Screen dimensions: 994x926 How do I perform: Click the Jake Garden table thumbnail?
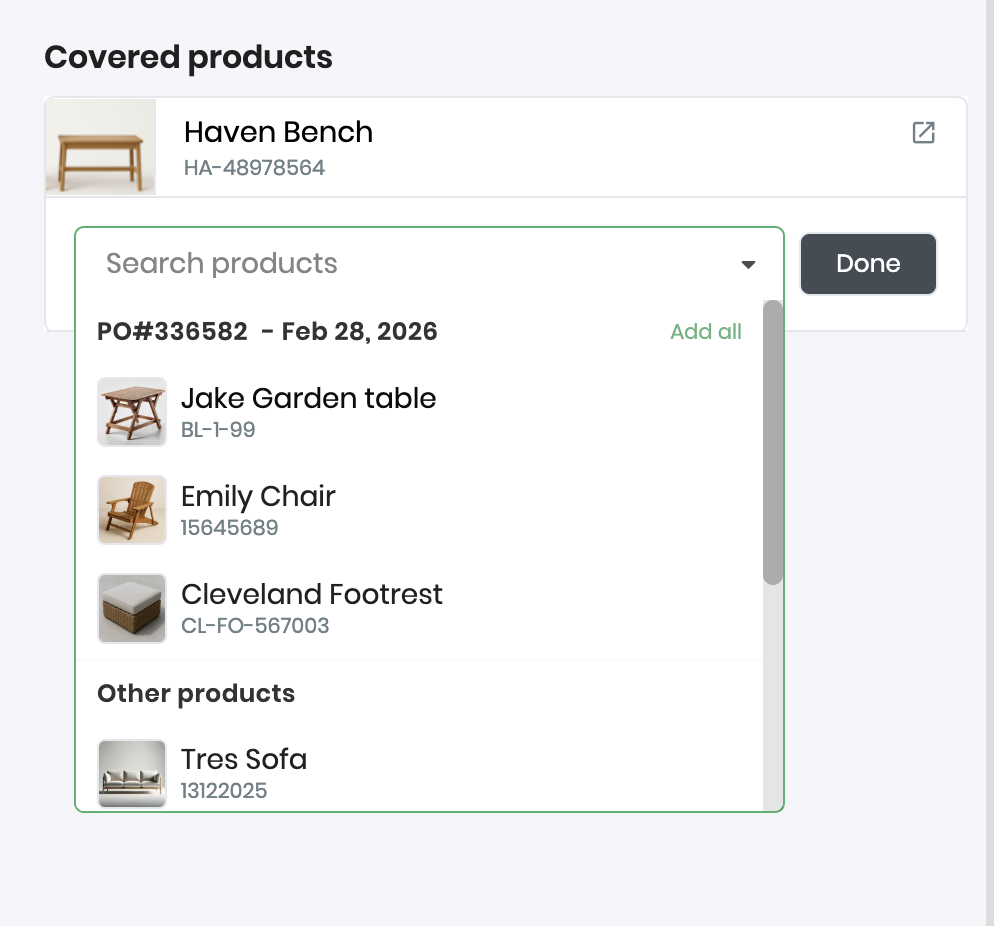[132, 412]
